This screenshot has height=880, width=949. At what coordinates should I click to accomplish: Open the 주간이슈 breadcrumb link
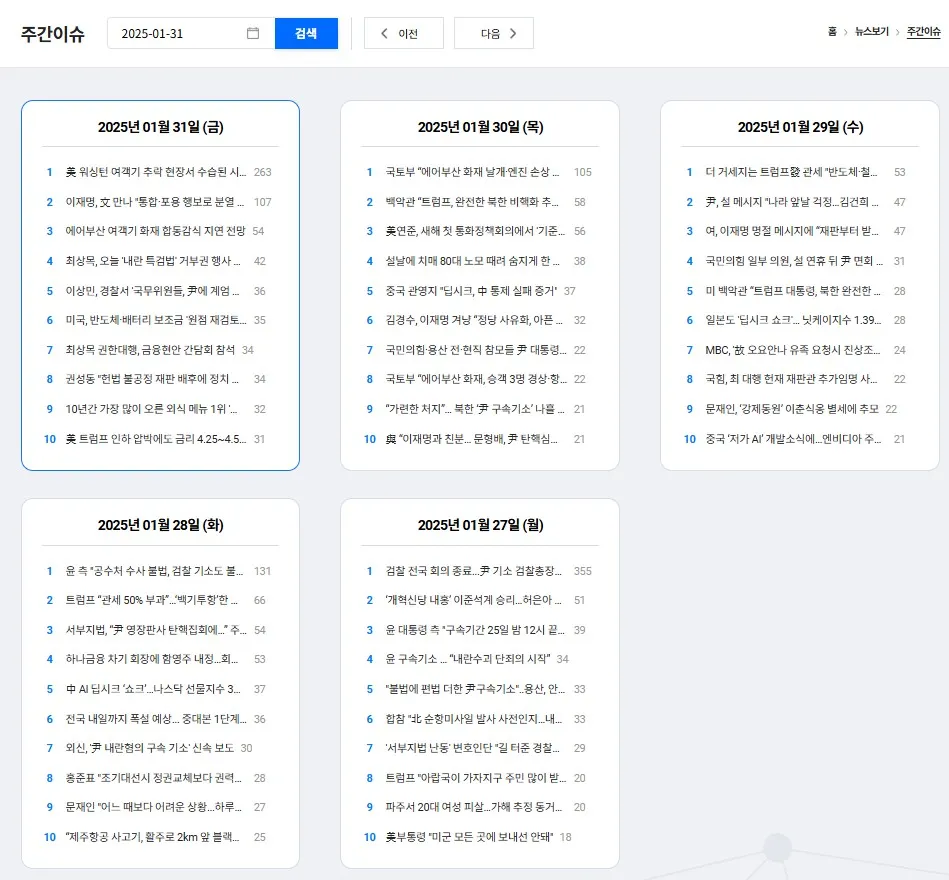pyautogui.click(x=924, y=31)
